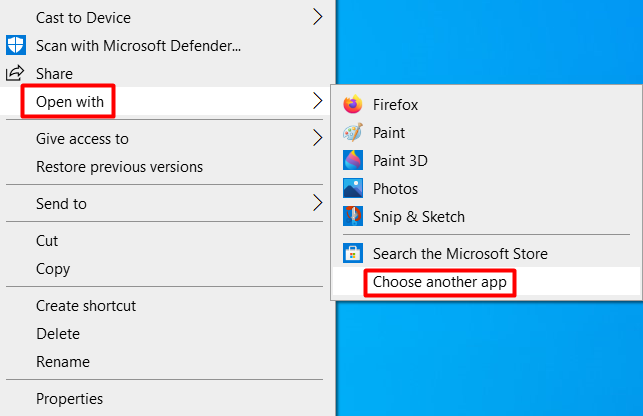This screenshot has width=643, height=416.
Task: Select Choose another app
Action: pos(440,283)
